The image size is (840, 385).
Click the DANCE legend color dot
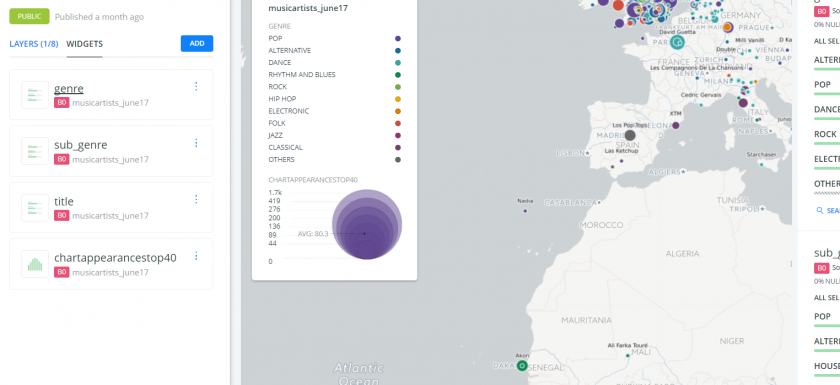tap(398, 63)
